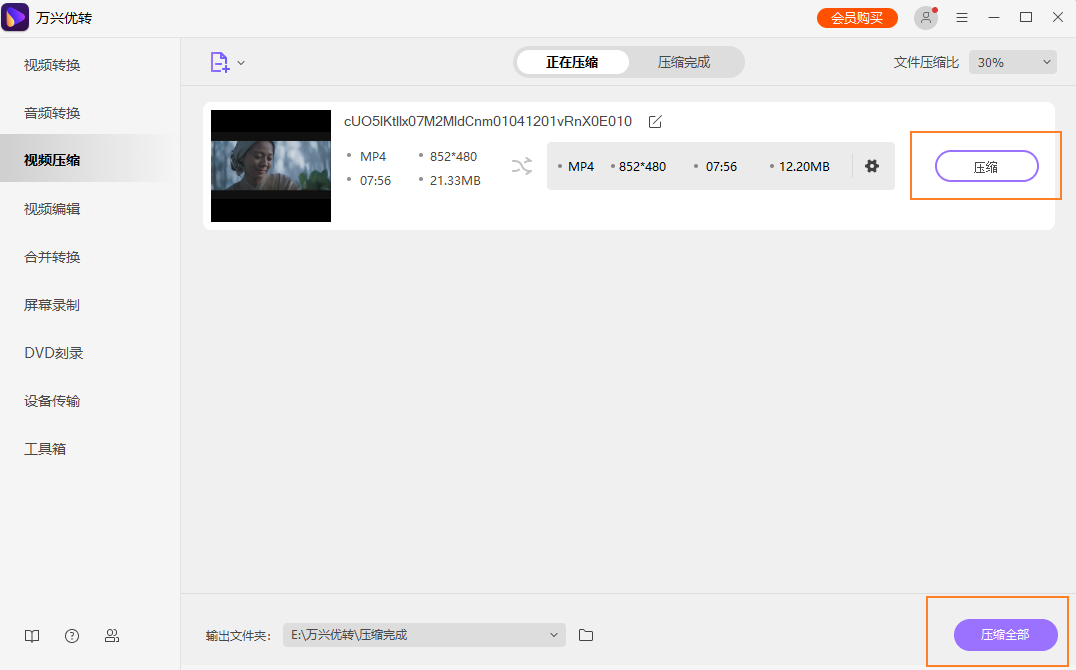This screenshot has width=1076, height=670.
Task: Click the 会员购买 button in the title bar
Action: click(x=857, y=17)
